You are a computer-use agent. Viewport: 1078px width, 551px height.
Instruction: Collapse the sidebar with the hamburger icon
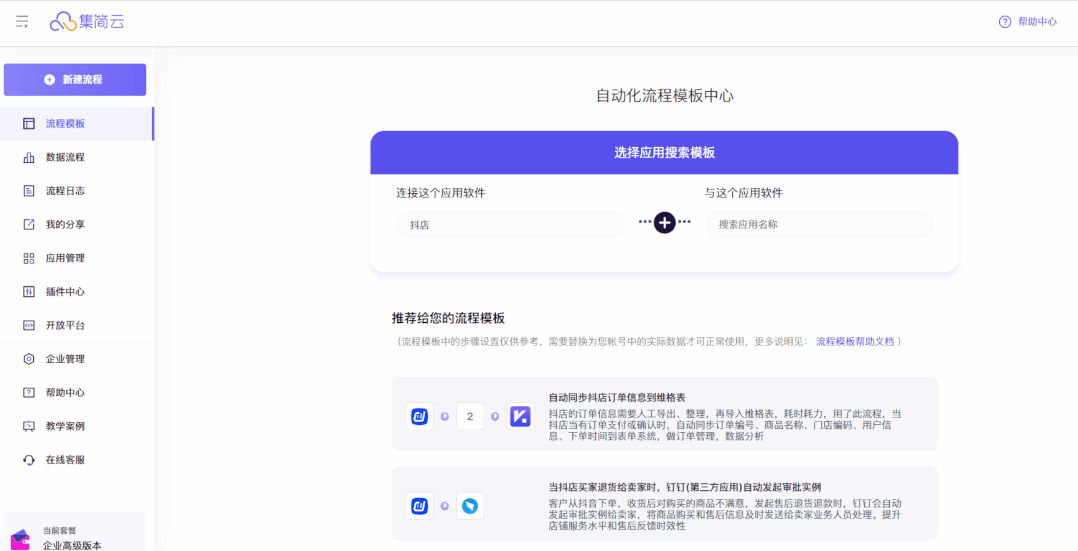coord(22,21)
